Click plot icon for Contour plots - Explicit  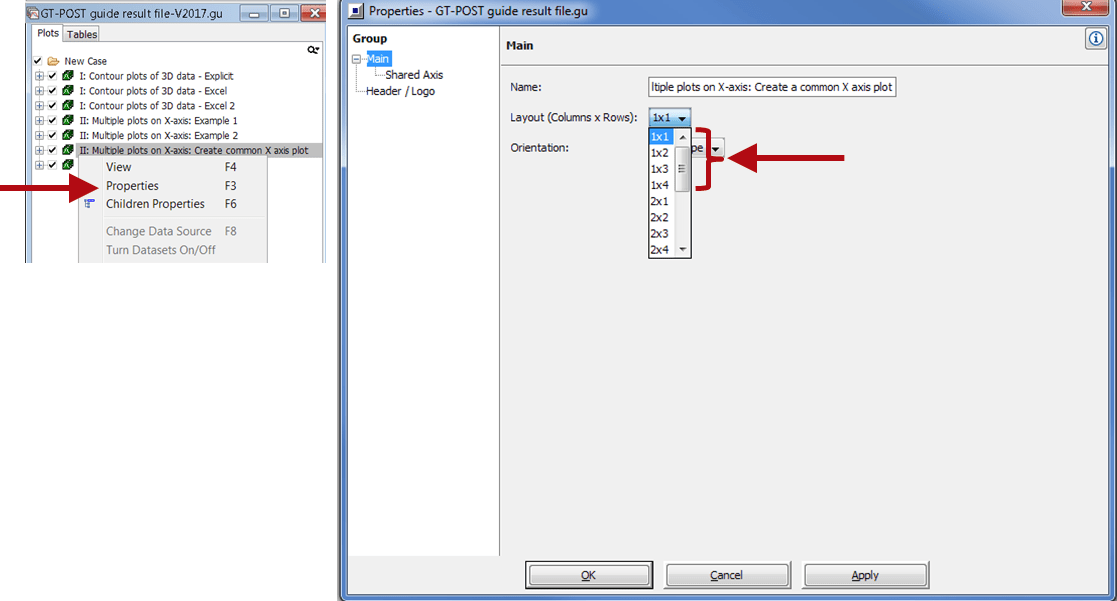click(68, 75)
